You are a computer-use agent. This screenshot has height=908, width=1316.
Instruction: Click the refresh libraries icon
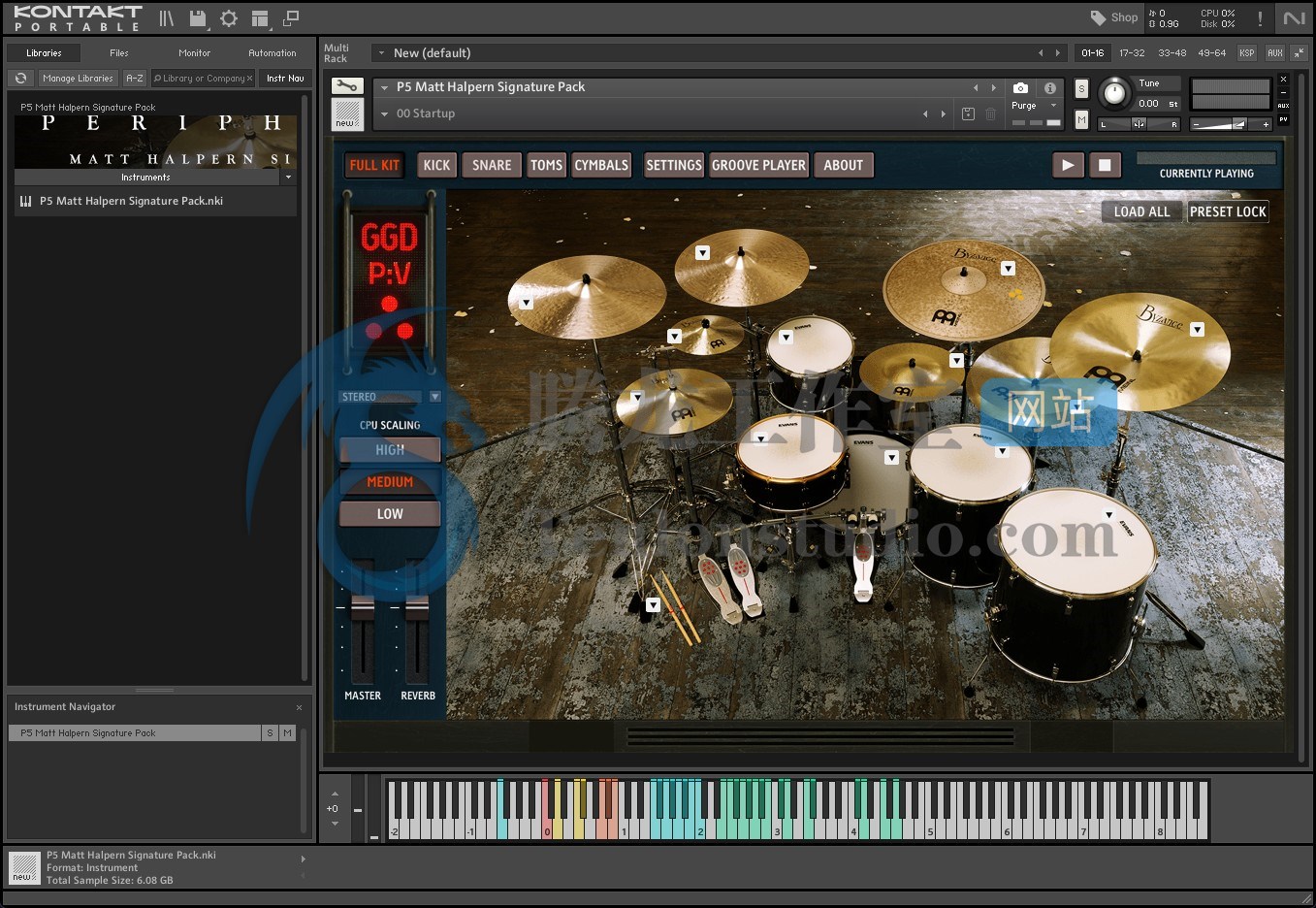tap(20, 78)
